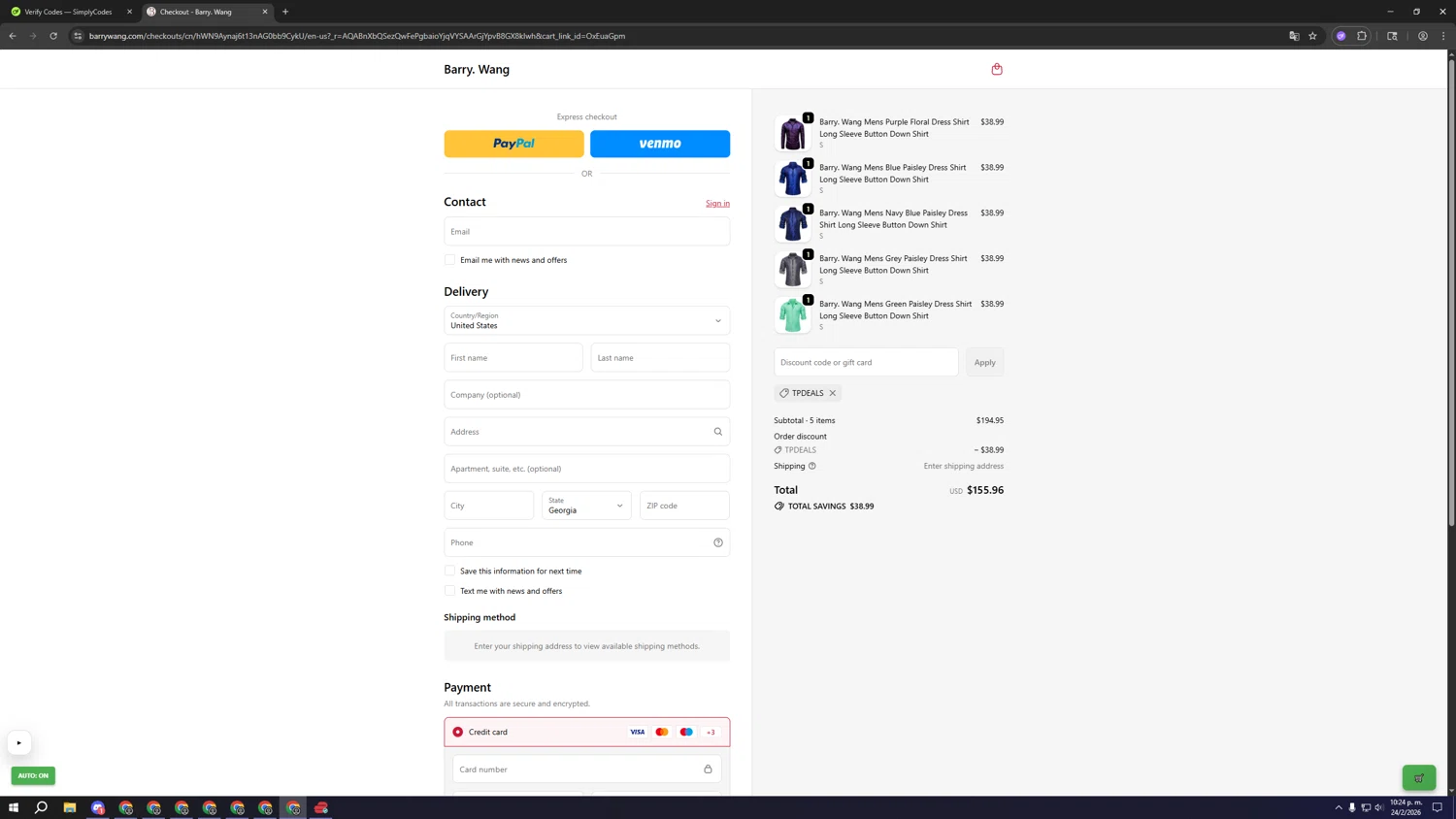This screenshot has height=819, width=1456.
Task: Show the +3 more card types
Action: pos(711,732)
